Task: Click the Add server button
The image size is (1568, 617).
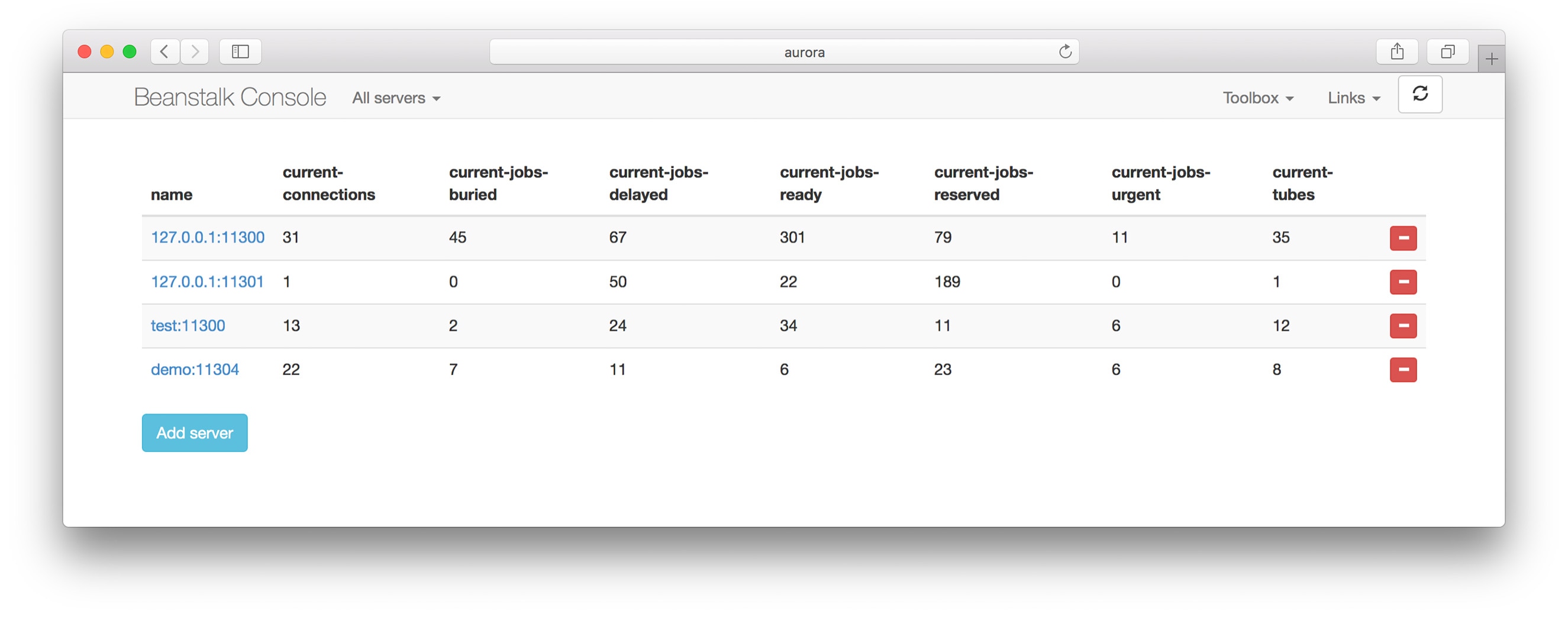Action: (194, 432)
